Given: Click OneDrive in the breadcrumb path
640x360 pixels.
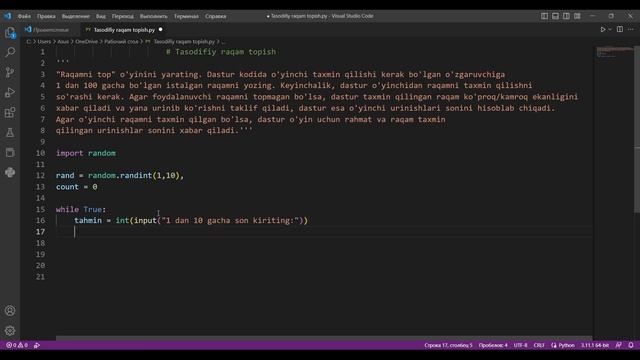Looking at the screenshot, I should [87, 42].
